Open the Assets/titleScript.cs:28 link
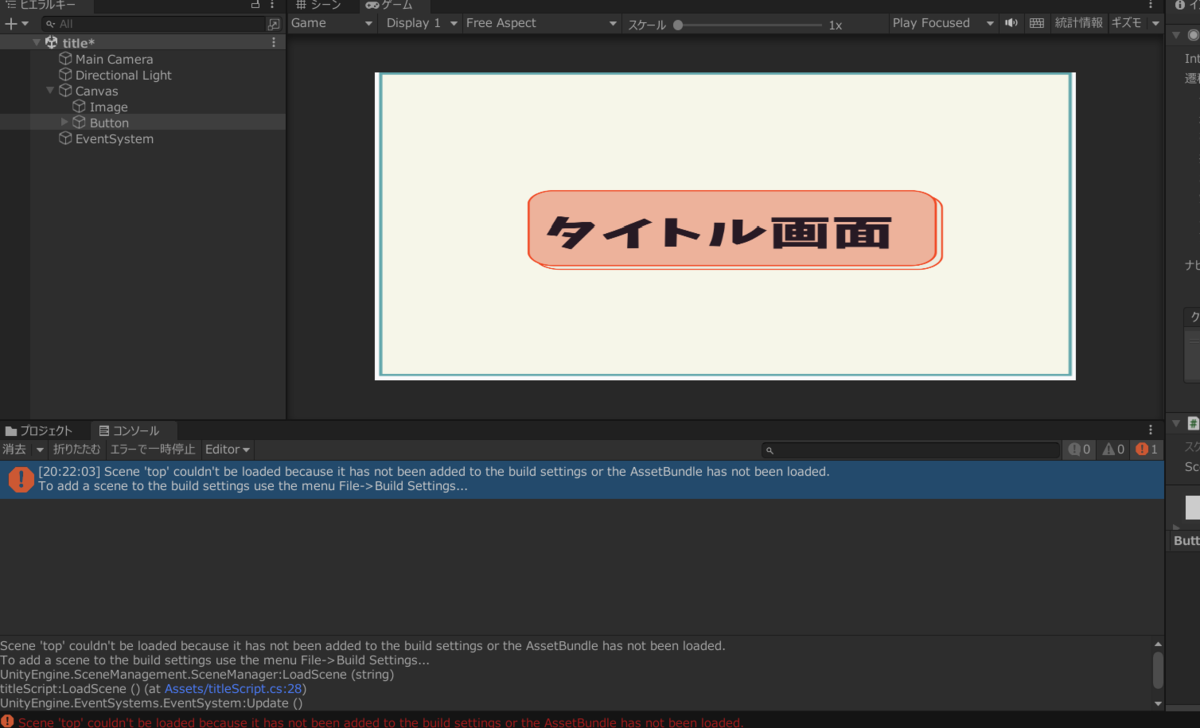This screenshot has height=728, width=1200. pyautogui.click(x=232, y=689)
